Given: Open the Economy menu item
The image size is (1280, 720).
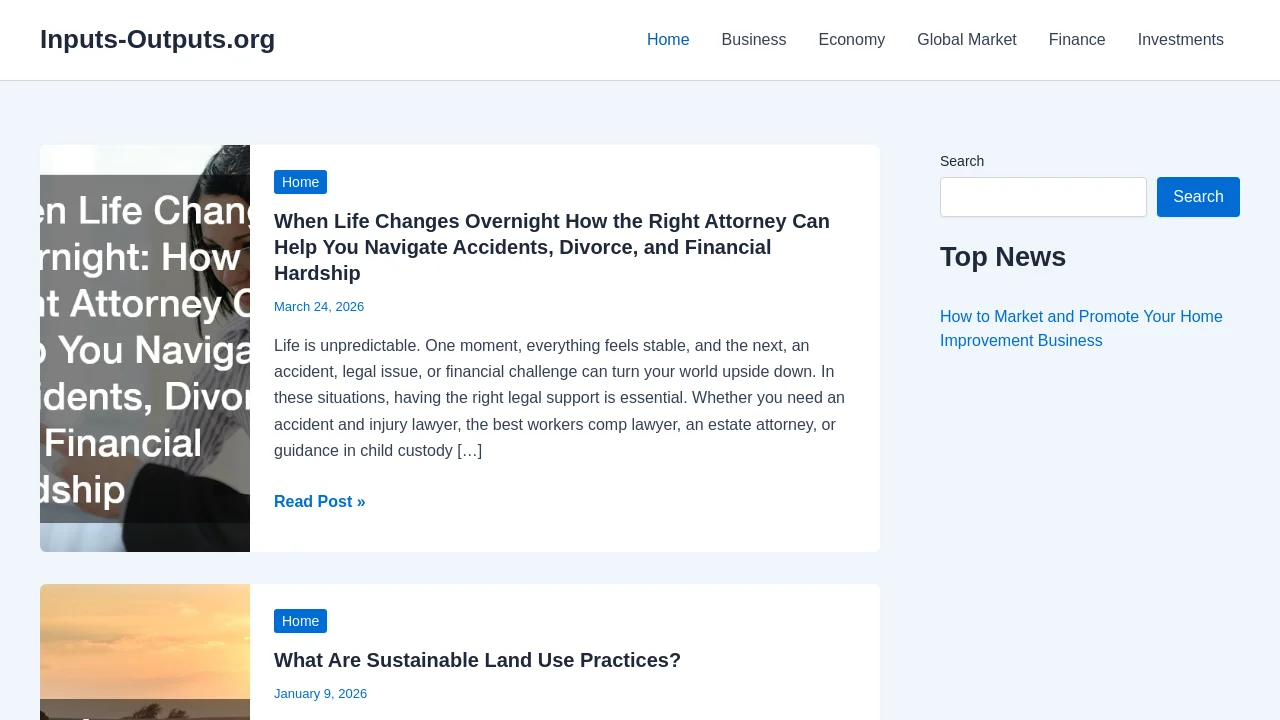Looking at the screenshot, I should pos(851,39).
